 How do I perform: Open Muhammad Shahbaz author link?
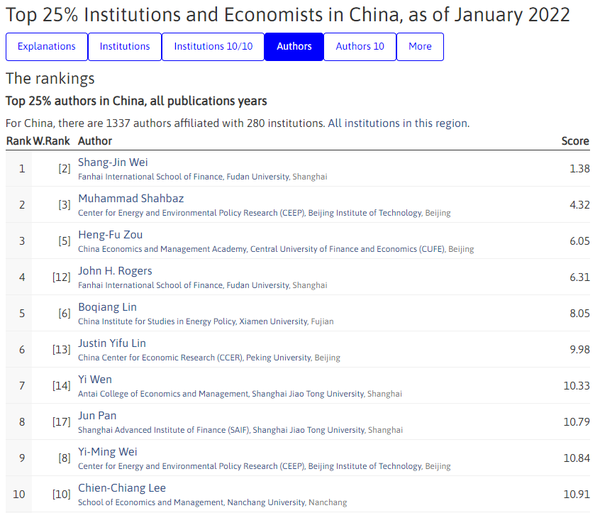(131, 198)
